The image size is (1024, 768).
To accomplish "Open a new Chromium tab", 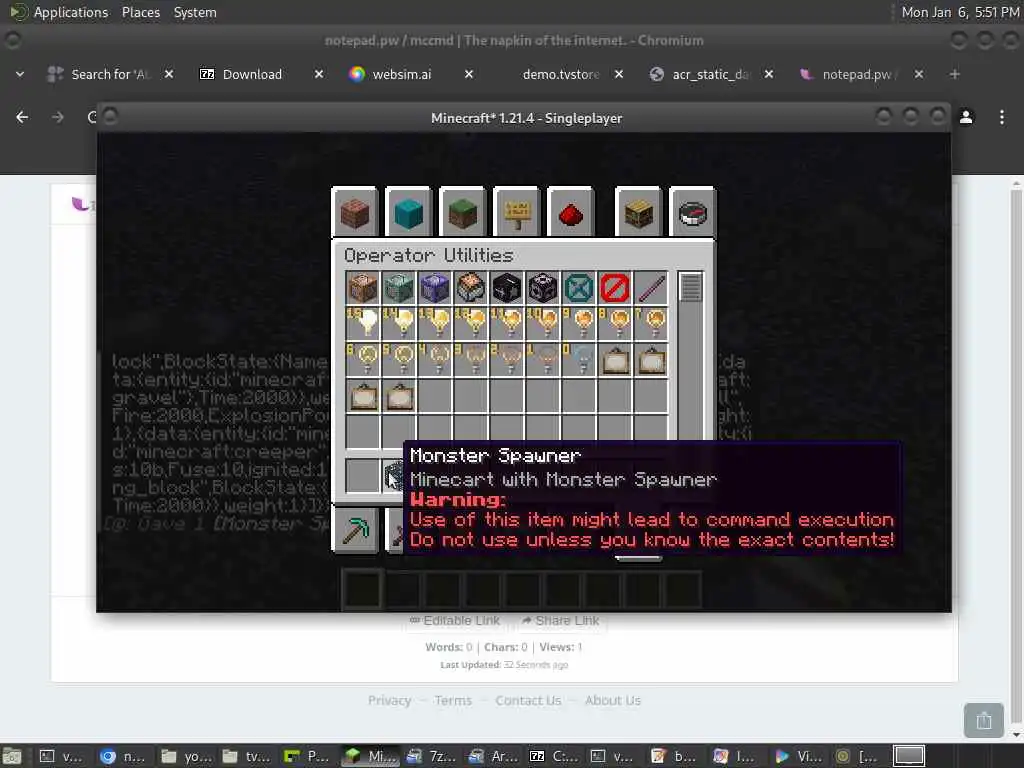I will pos(955,74).
